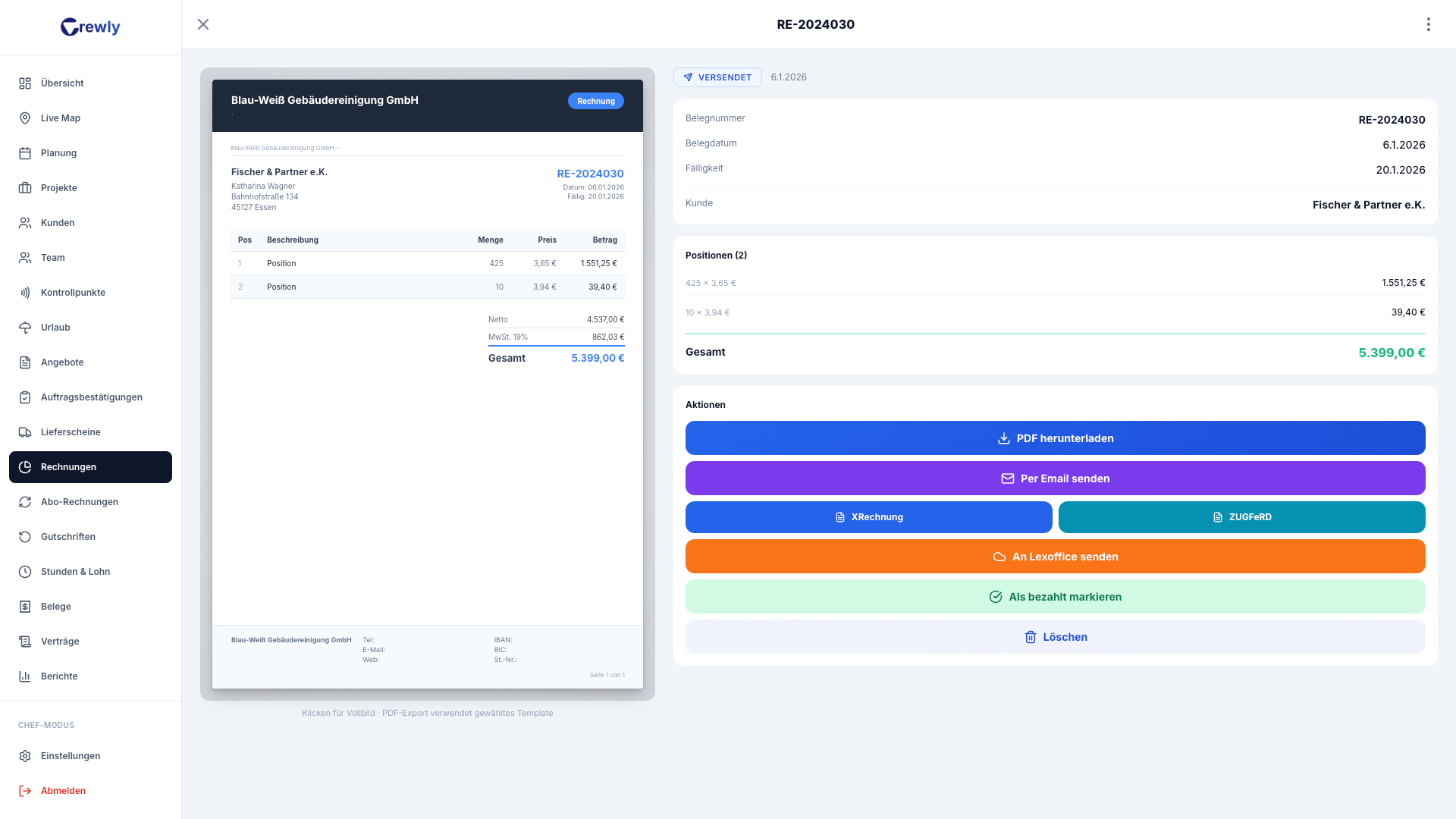Click the Einstellungen gear icon
The width and height of the screenshot is (1456, 819).
pos(25,756)
